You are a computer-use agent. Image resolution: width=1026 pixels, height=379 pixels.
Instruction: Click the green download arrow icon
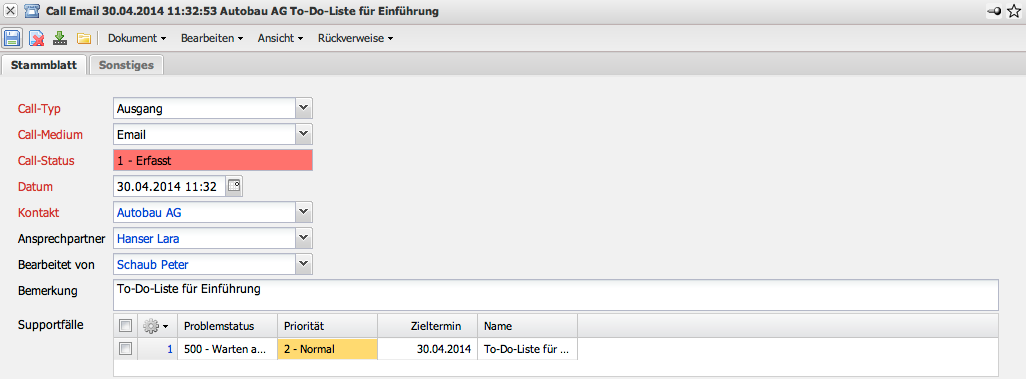(x=60, y=38)
